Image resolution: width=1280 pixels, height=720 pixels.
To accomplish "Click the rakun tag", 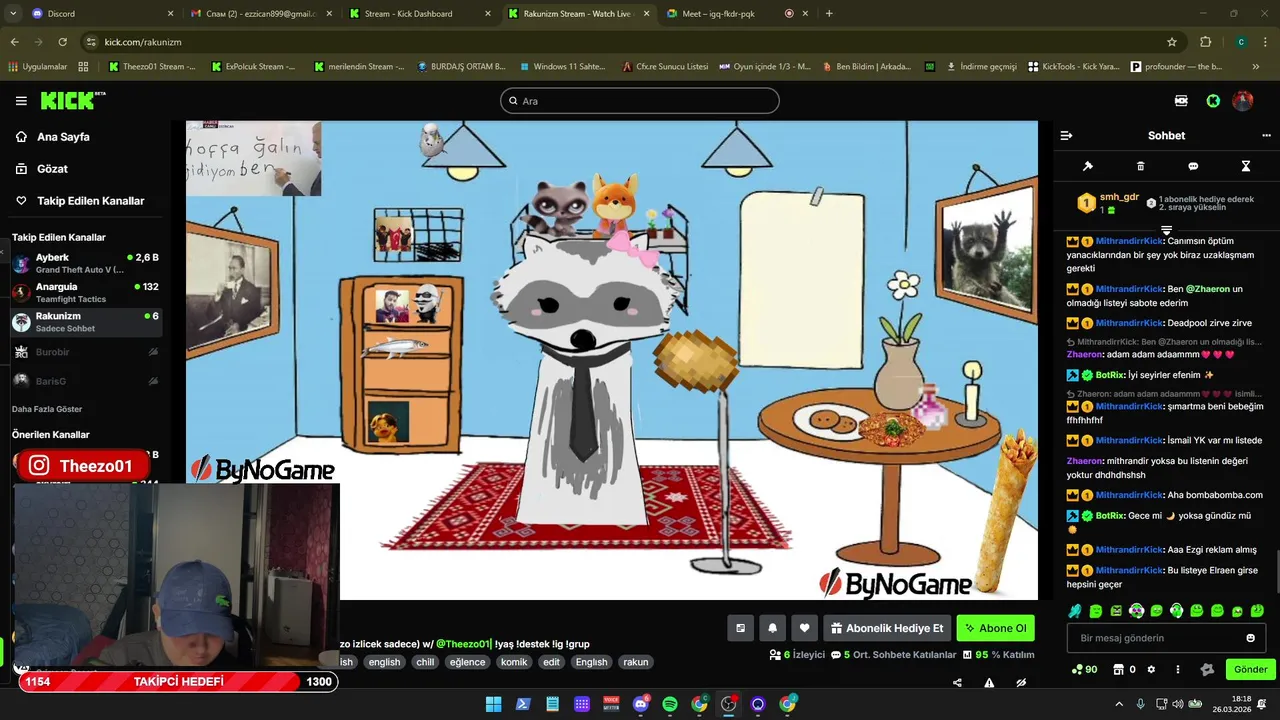I will (x=636, y=662).
